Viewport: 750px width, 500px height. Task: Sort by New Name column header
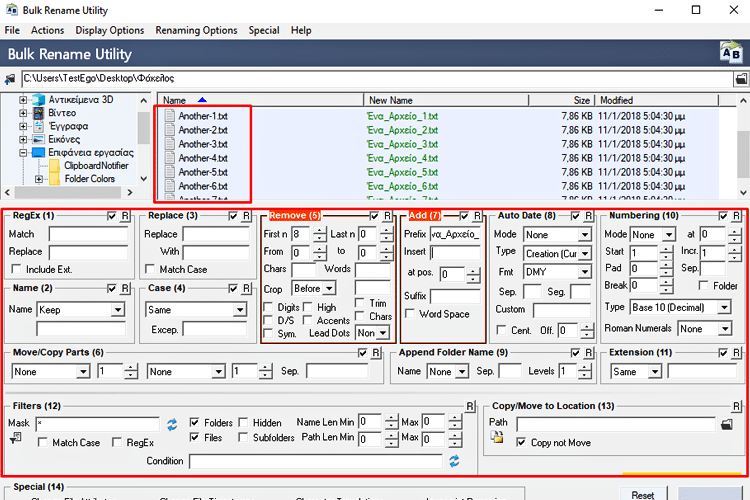coord(446,100)
